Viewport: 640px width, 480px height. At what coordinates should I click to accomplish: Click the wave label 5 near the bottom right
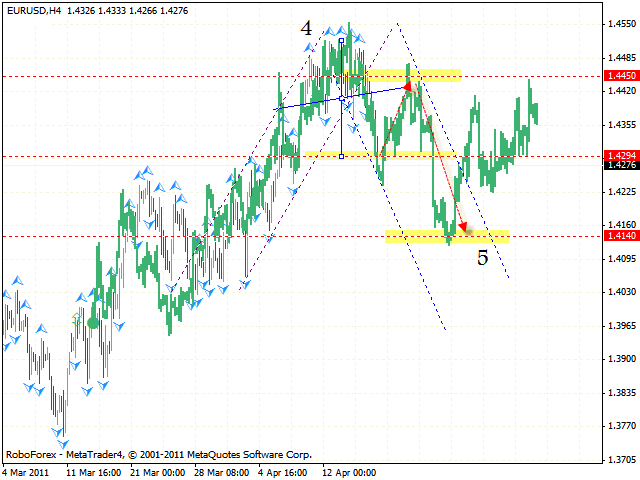point(482,258)
